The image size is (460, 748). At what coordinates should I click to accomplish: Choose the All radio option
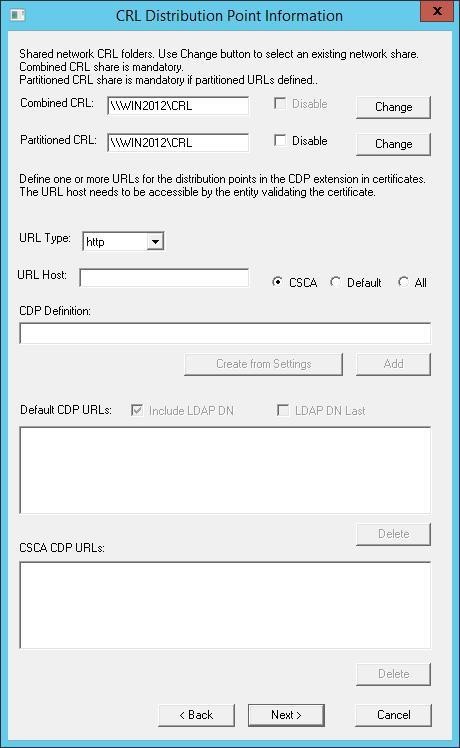click(x=403, y=282)
